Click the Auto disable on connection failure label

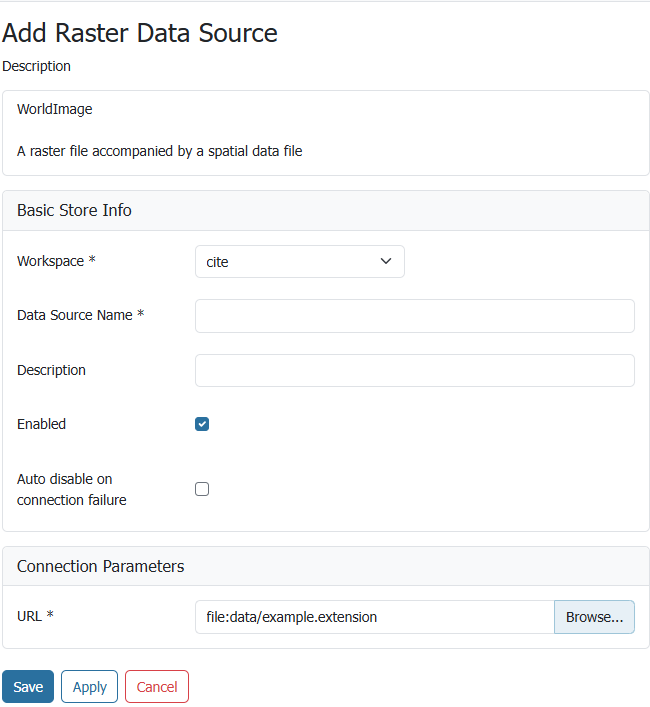71,489
